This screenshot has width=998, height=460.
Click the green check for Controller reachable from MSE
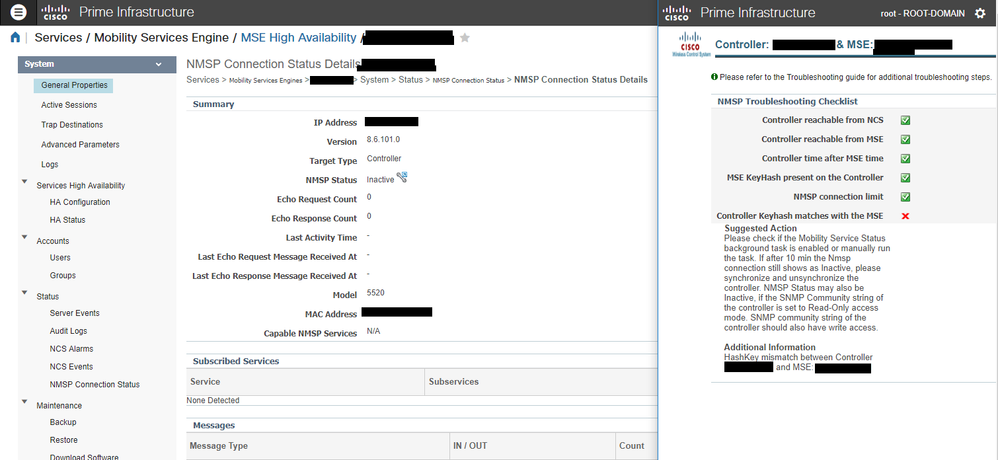pos(905,139)
